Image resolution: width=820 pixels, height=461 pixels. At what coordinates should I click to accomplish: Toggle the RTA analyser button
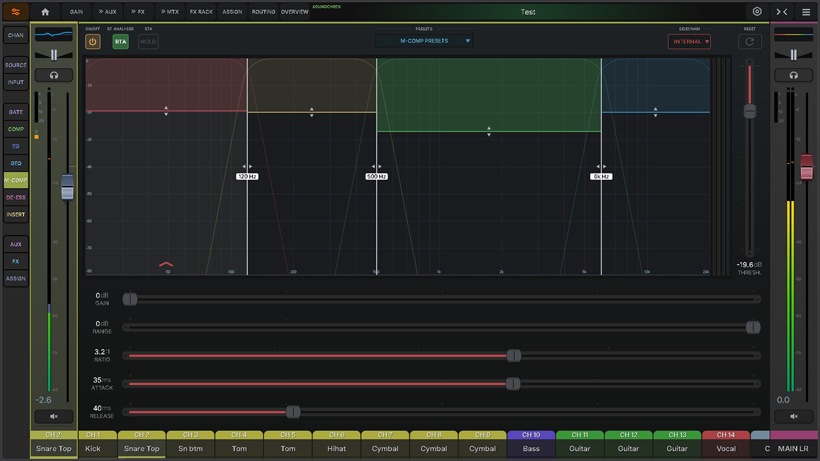[x=120, y=41]
